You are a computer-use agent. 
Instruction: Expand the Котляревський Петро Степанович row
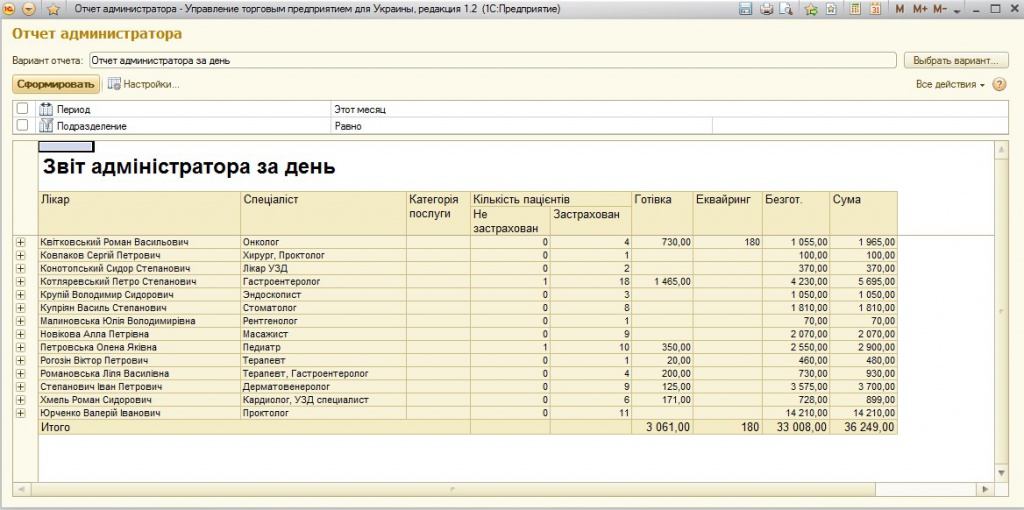tap(20, 281)
